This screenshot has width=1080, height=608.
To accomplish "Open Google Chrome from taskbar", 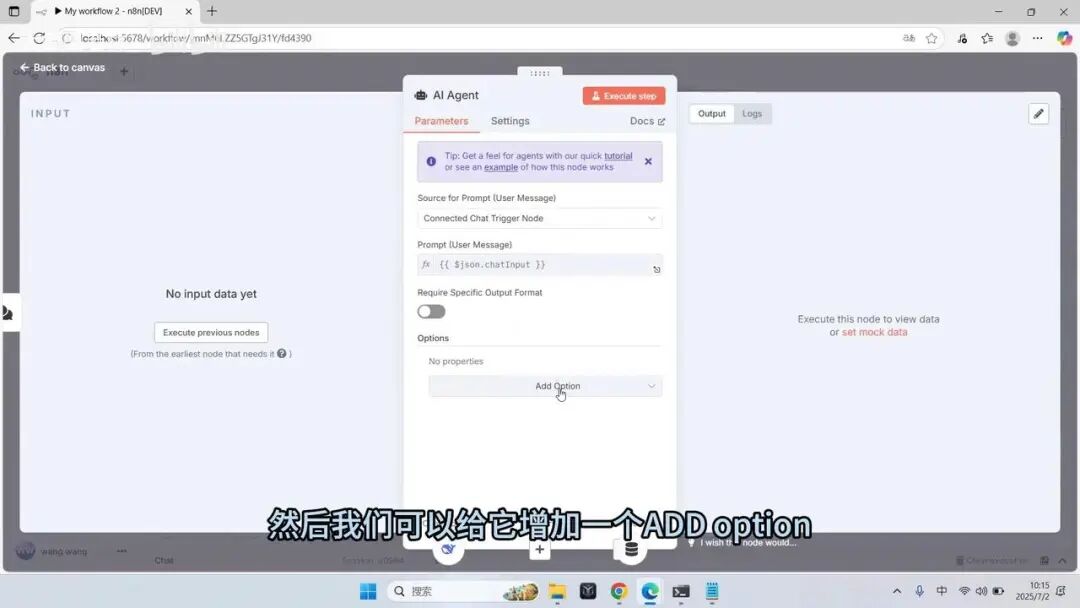I will coord(619,591).
